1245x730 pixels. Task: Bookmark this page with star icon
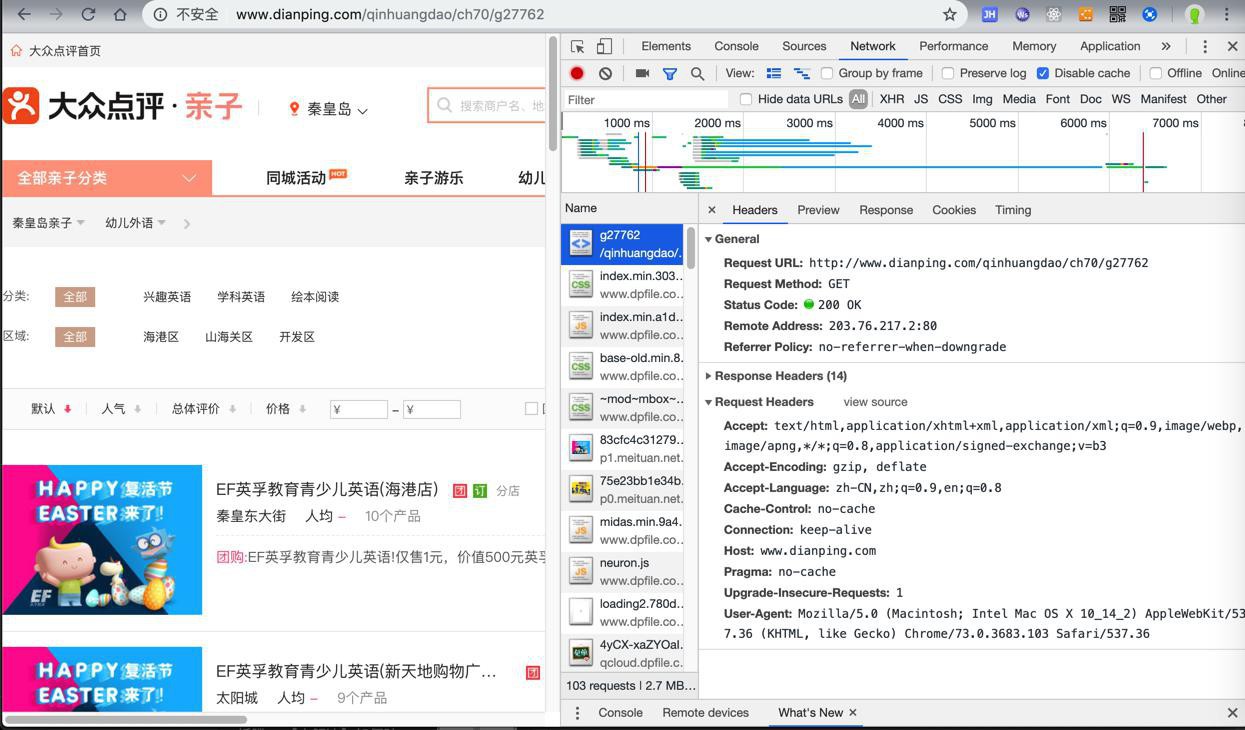pyautogui.click(x=950, y=14)
